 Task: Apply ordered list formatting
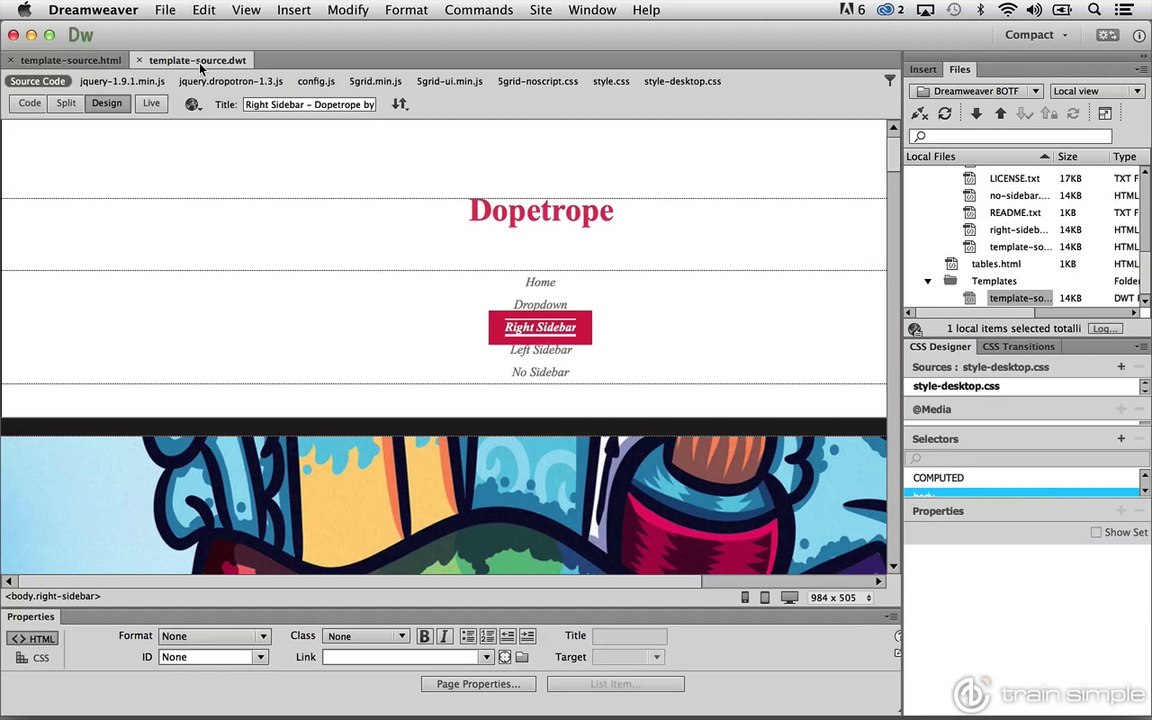(x=488, y=636)
